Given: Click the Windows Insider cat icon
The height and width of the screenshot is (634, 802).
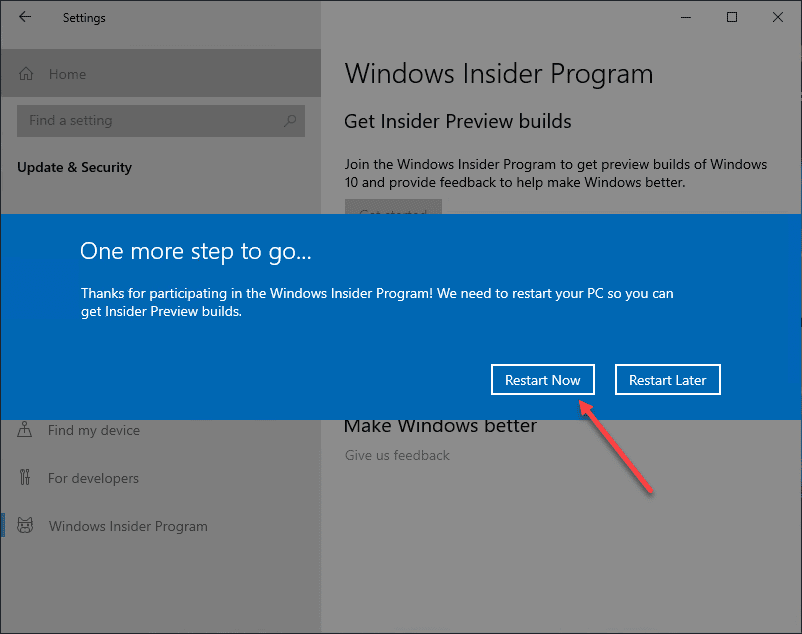Looking at the screenshot, I should 25,525.
